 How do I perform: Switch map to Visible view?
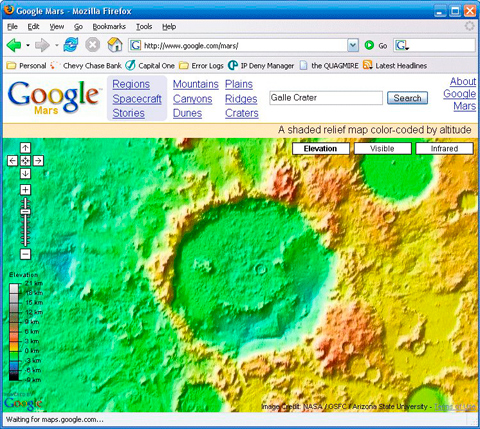point(382,149)
